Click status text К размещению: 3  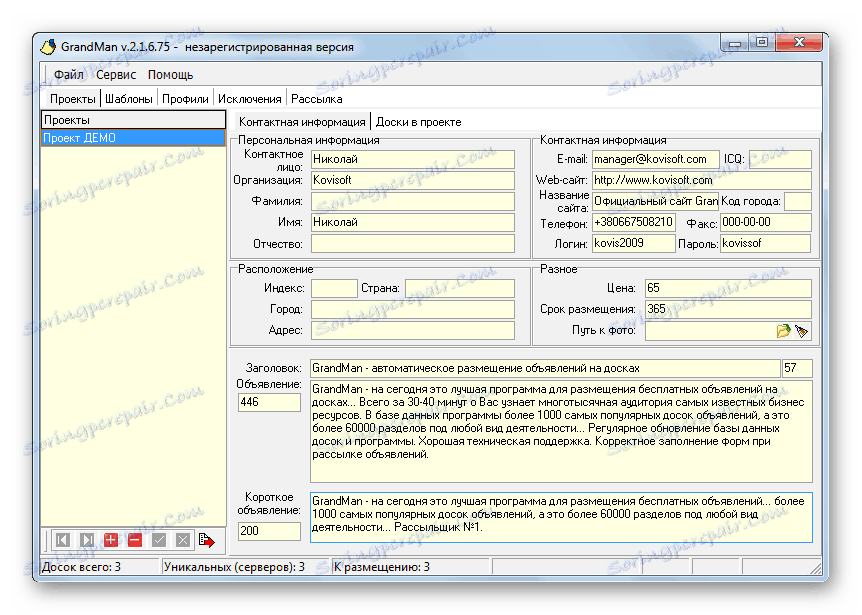382,567
